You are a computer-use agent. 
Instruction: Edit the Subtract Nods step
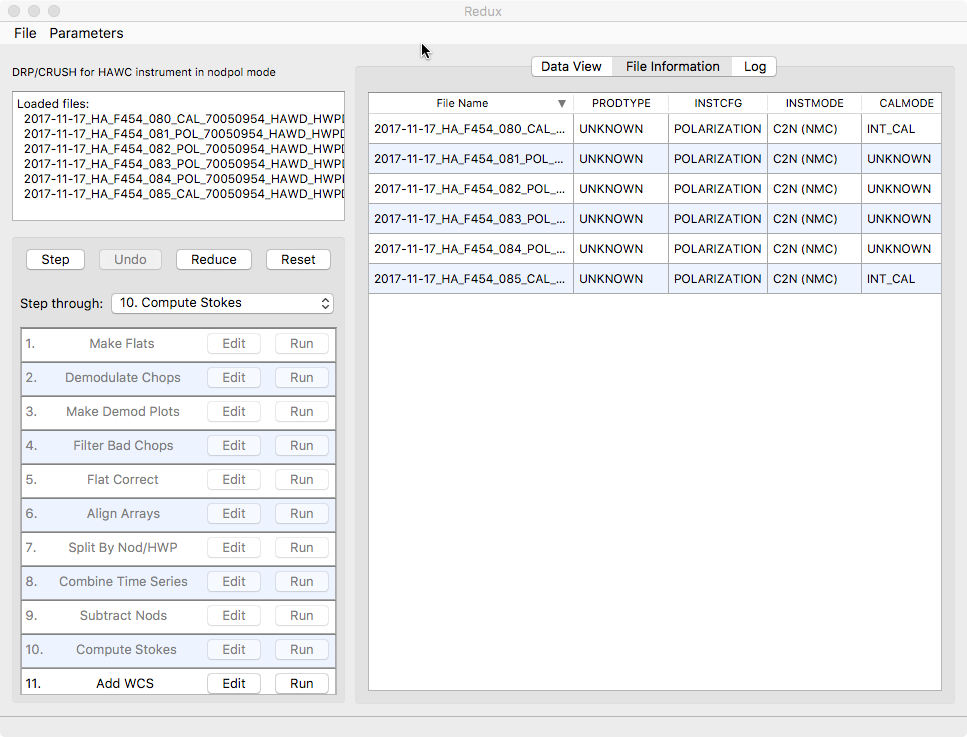(x=234, y=616)
